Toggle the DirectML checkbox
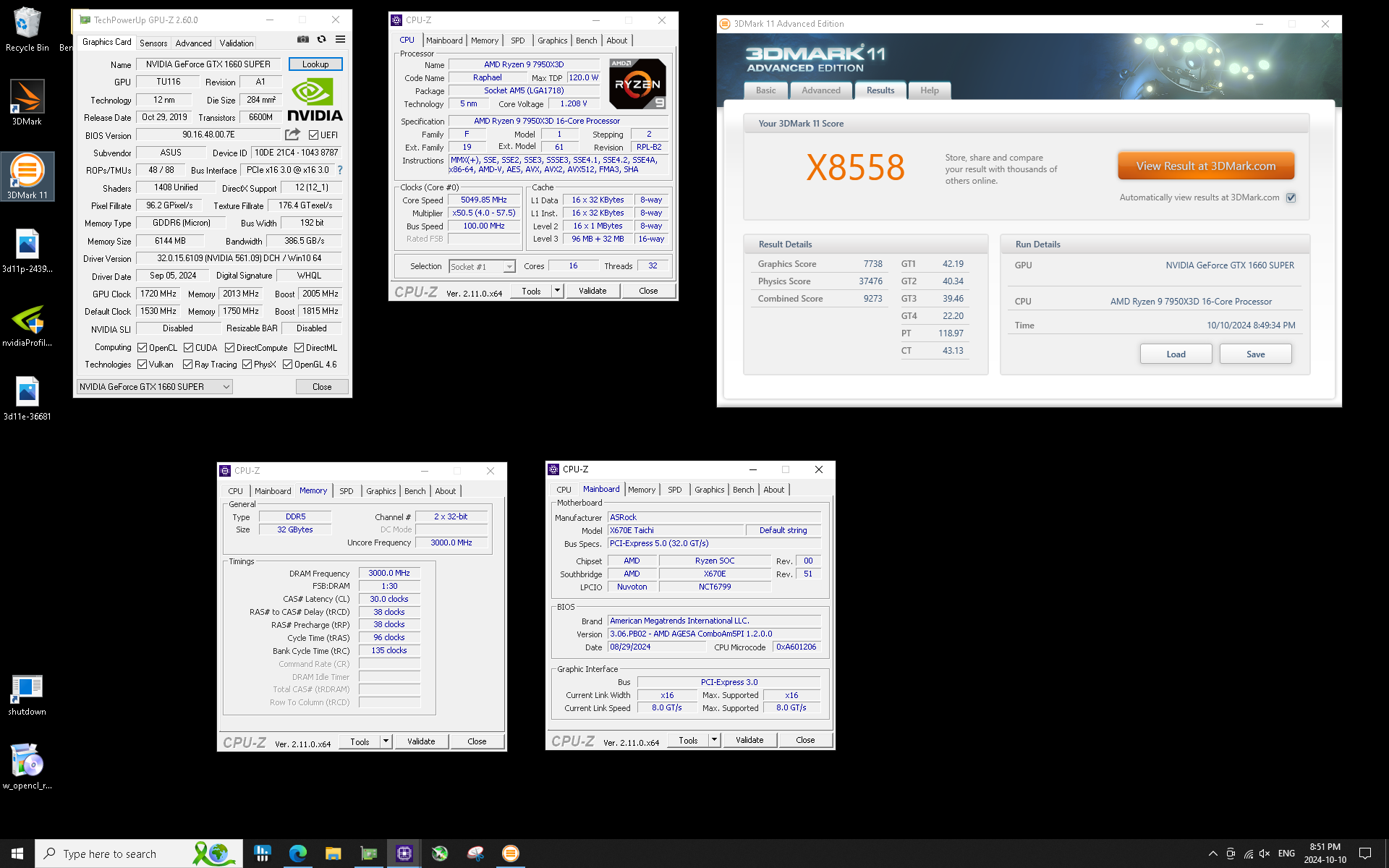Viewport: 1389px width, 868px height. [299, 348]
